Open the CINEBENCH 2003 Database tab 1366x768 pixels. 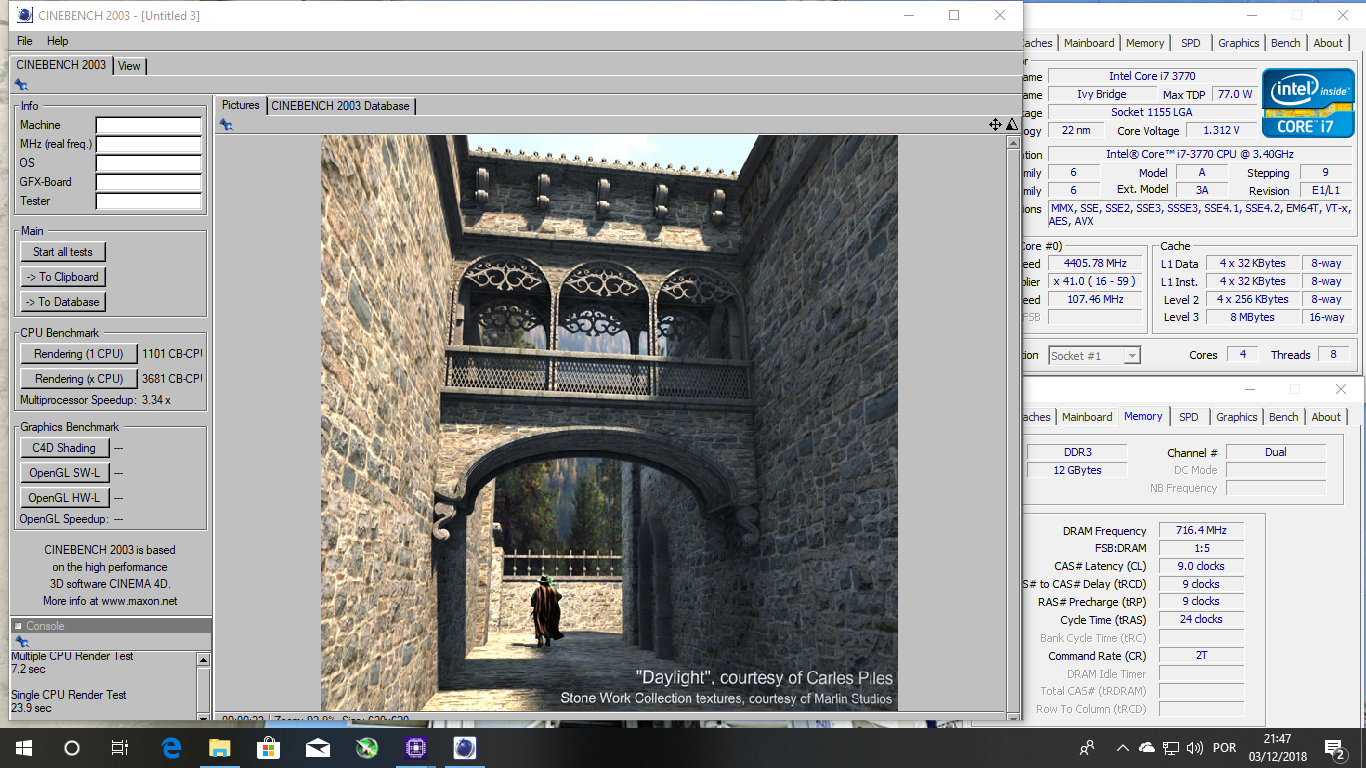click(x=340, y=106)
